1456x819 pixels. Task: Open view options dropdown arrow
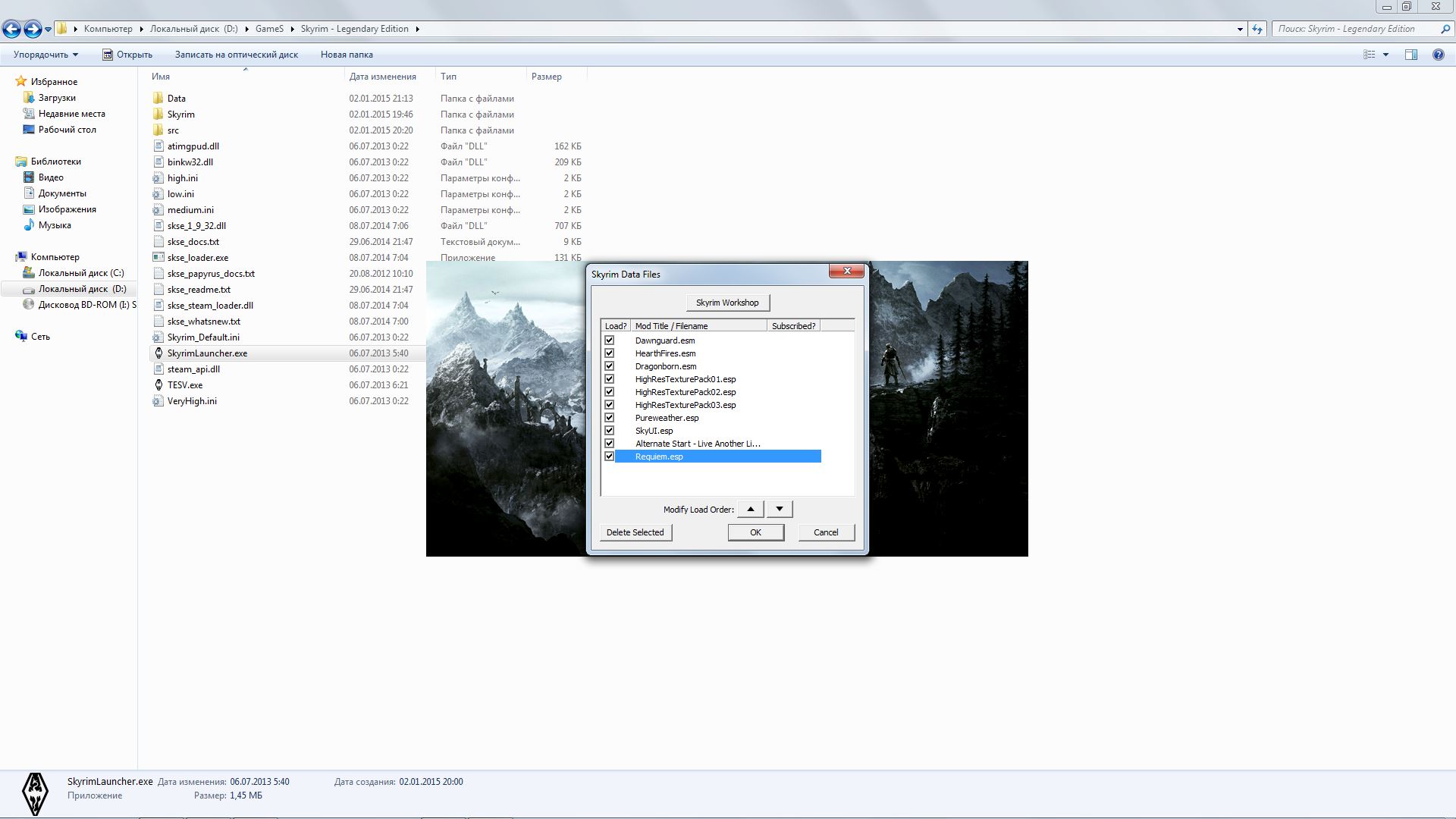(x=1385, y=55)
